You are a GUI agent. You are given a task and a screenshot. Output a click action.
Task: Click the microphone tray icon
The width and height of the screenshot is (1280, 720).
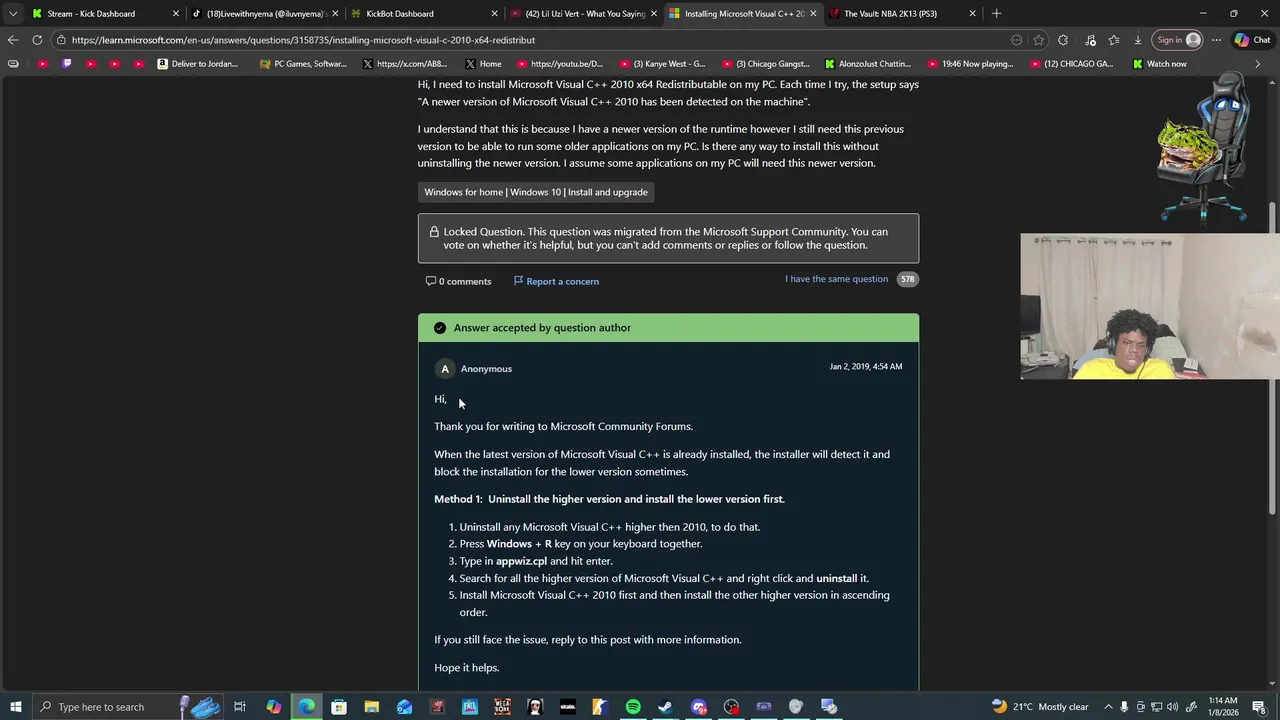coord(1124,707)
